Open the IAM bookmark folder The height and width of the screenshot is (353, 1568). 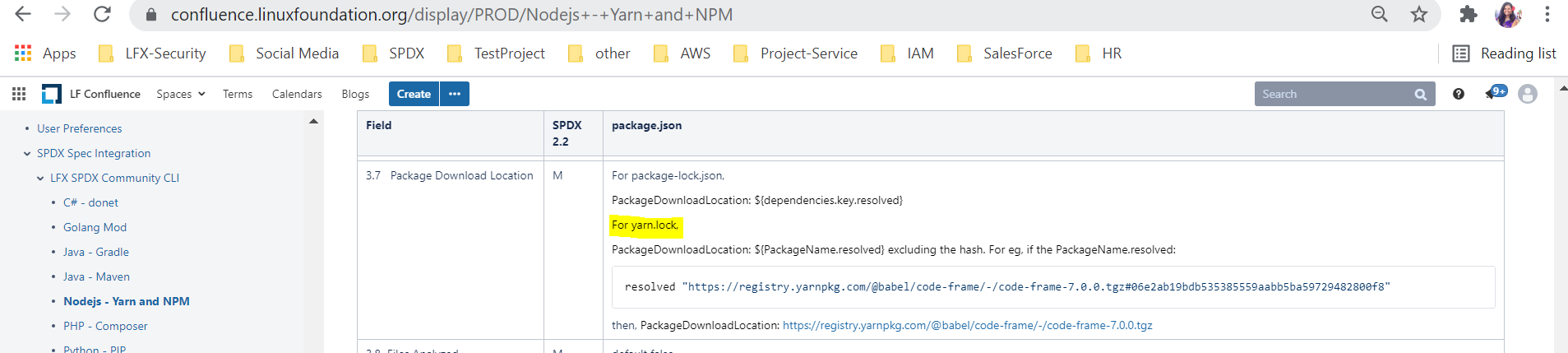907,53
